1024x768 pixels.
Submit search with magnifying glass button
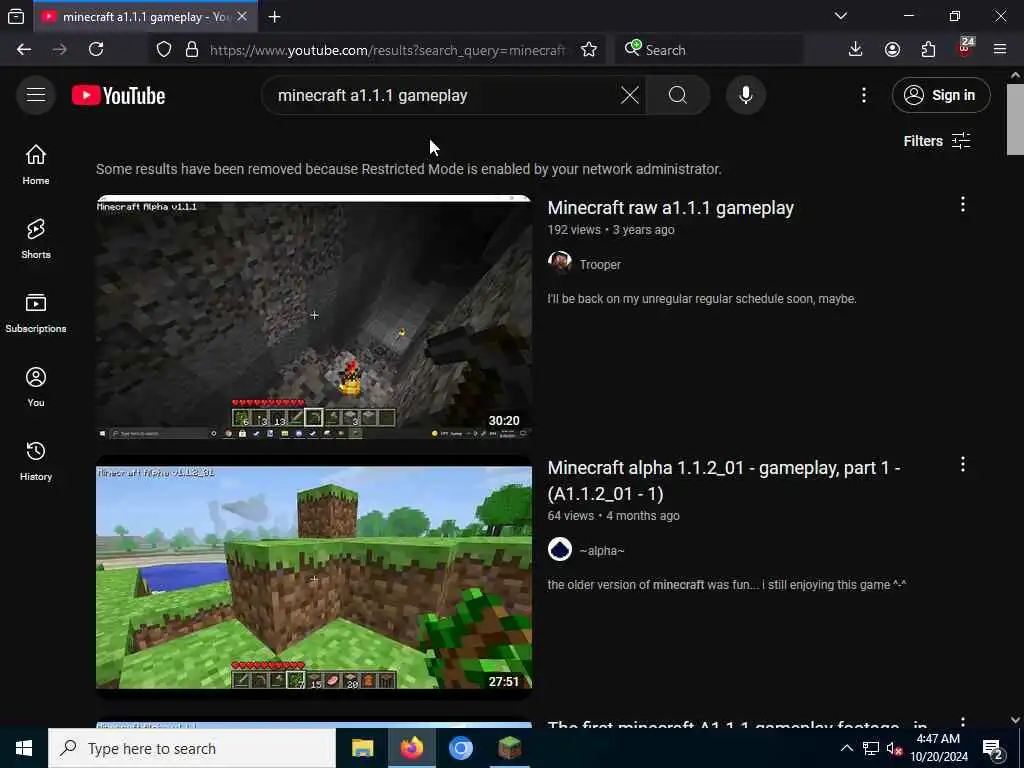678,95
